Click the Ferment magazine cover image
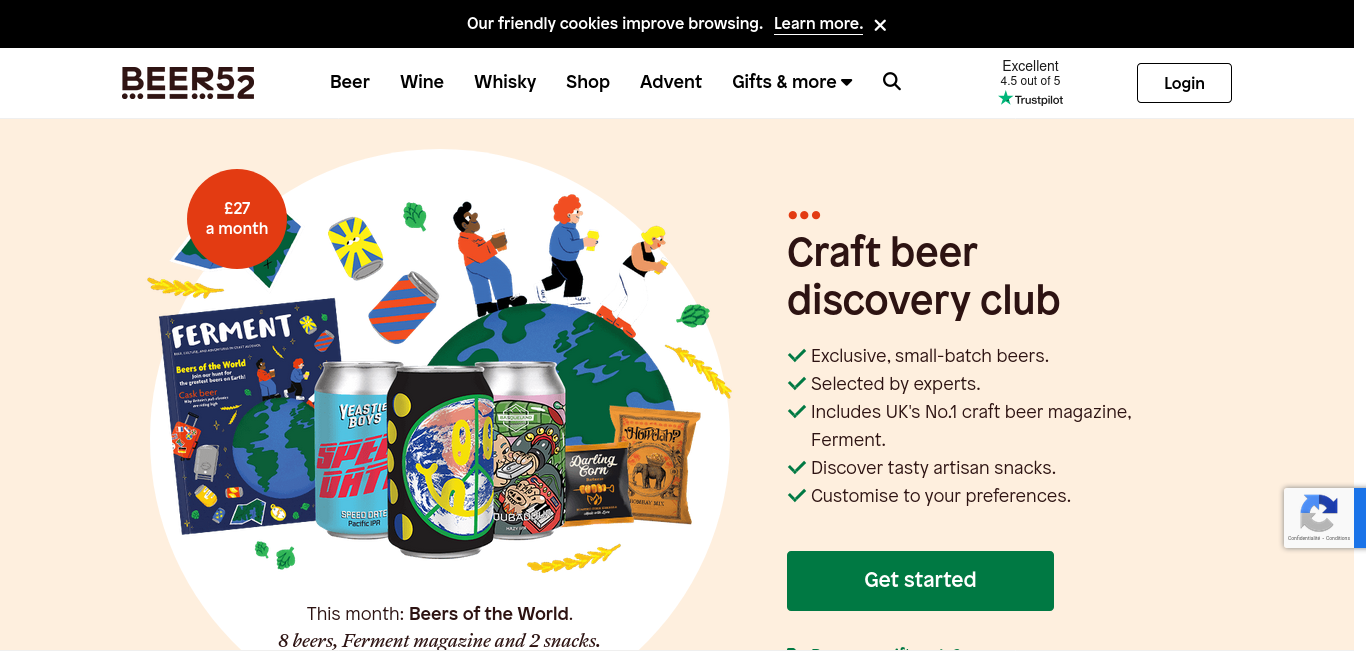This screenshot has height=651, width=1366. point(252,415)
